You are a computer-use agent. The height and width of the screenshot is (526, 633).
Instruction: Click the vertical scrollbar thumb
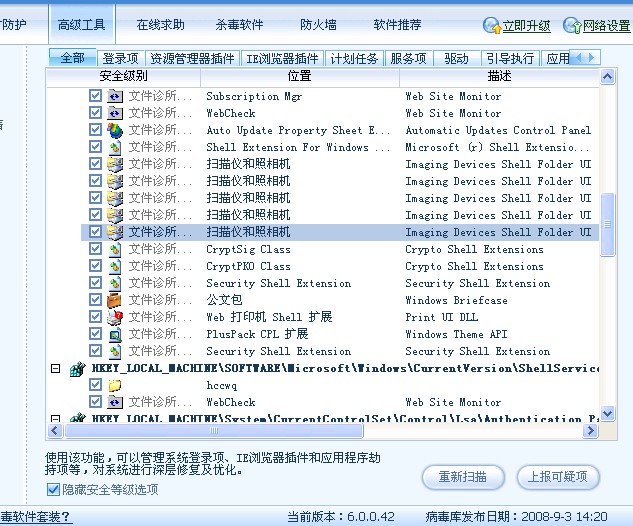608,224
